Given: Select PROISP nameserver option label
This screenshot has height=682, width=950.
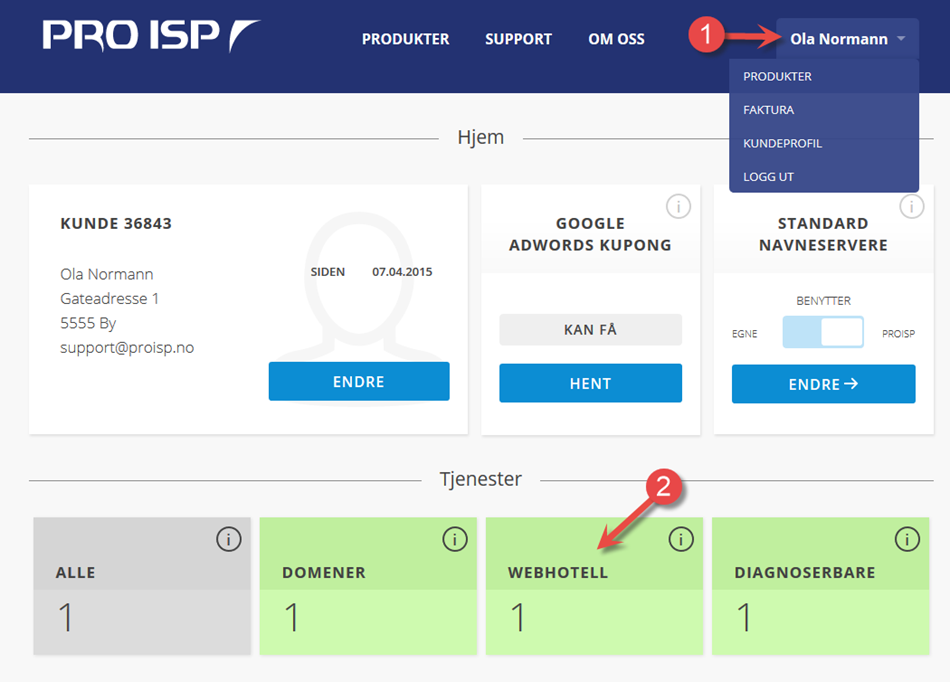Looking at the screenshot, I should pyautogui.click(x=898, y=334).
